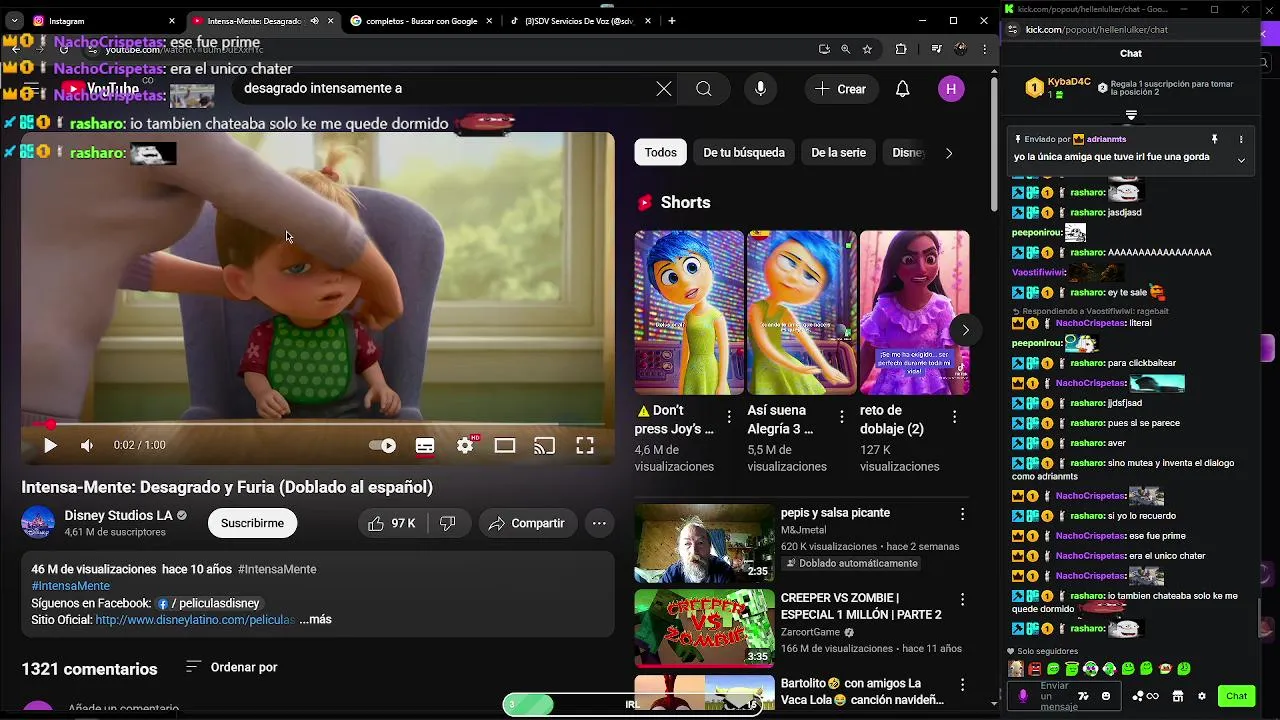This screenshot has width=1280, height=720.
Task: Open the browser extensions puzzle icon
Action: (901, 49)
